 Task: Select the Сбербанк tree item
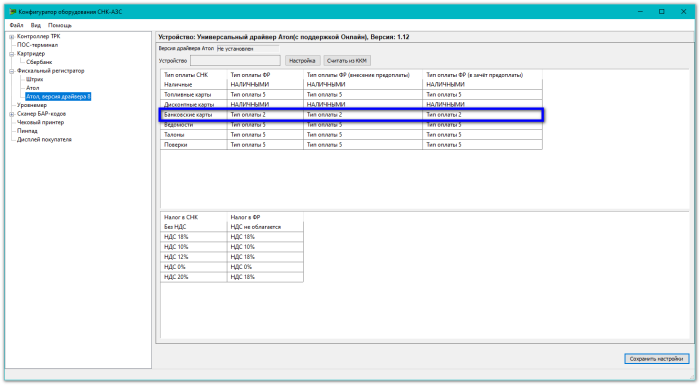[39, 62]
